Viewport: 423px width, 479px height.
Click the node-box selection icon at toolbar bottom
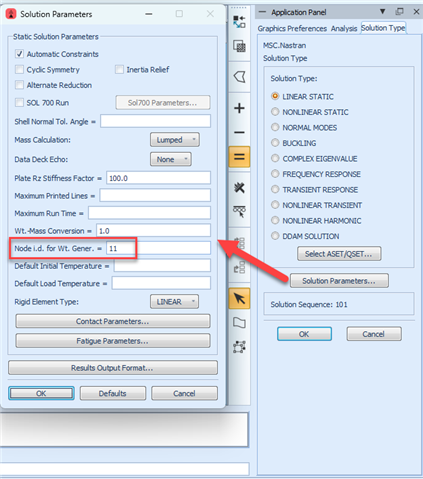coord(239,347)
